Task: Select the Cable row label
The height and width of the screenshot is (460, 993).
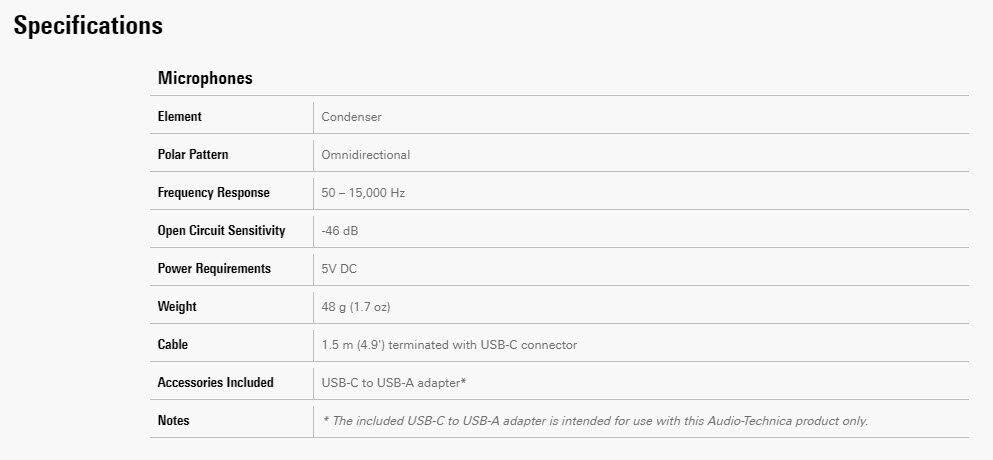Action: 173,345
